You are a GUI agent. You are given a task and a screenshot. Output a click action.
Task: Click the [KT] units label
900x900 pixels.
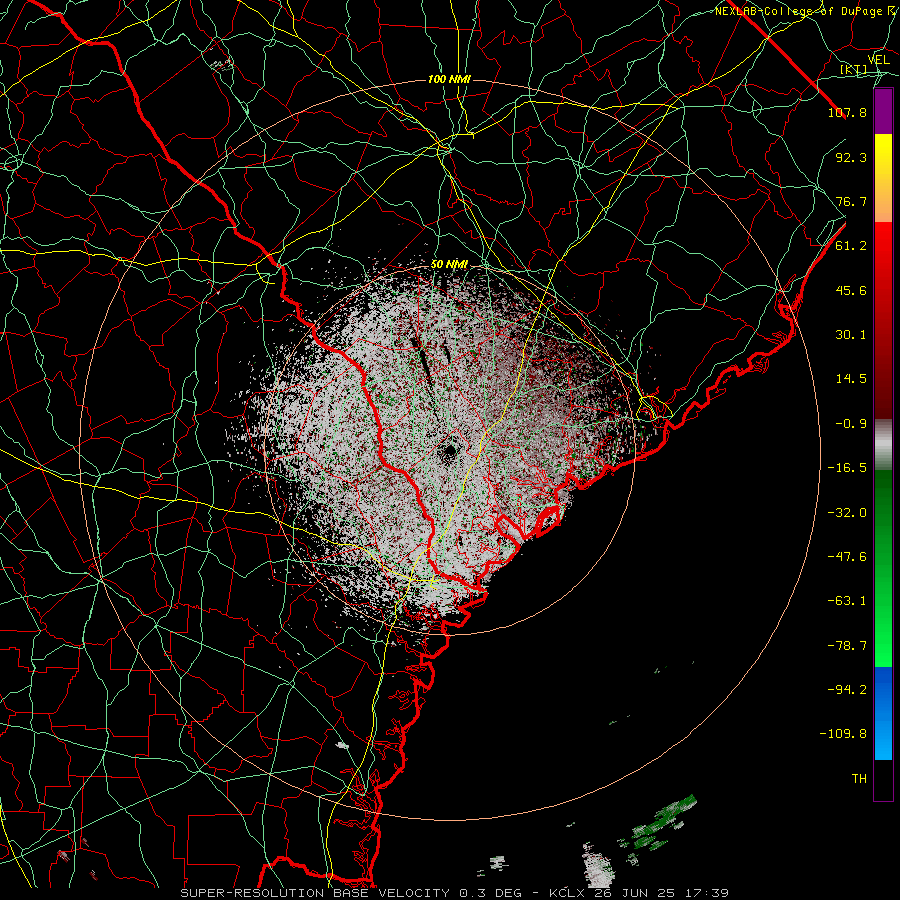[x=854, y=69]
